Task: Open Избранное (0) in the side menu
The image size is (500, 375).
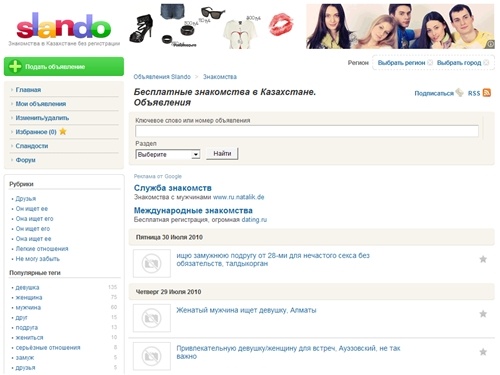Action: point(36,132)
